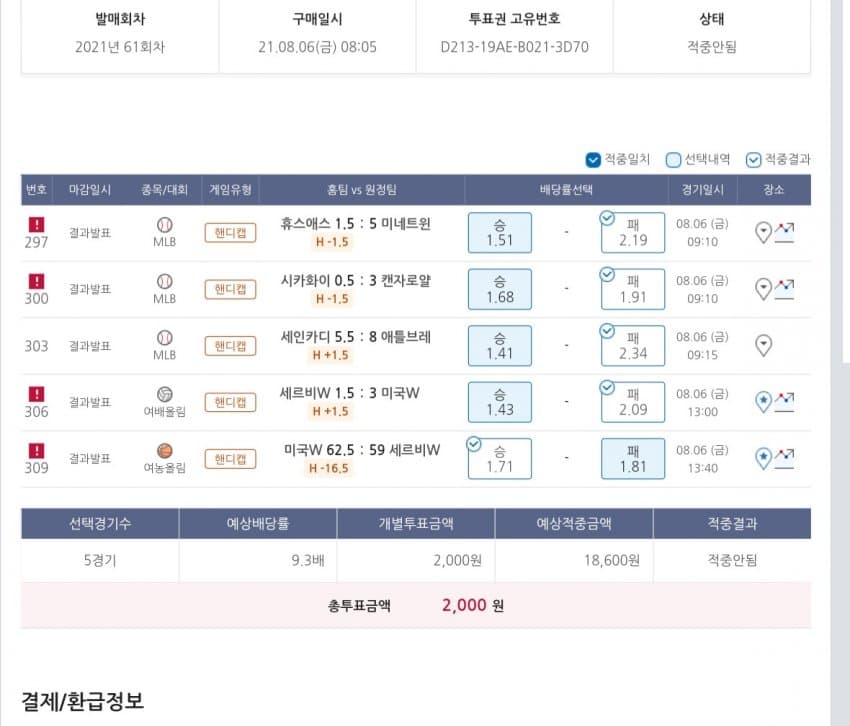850x726 pixels.
Task: Open 휴스애스 vs 미네트윈 match details
Action: point(356,224)
